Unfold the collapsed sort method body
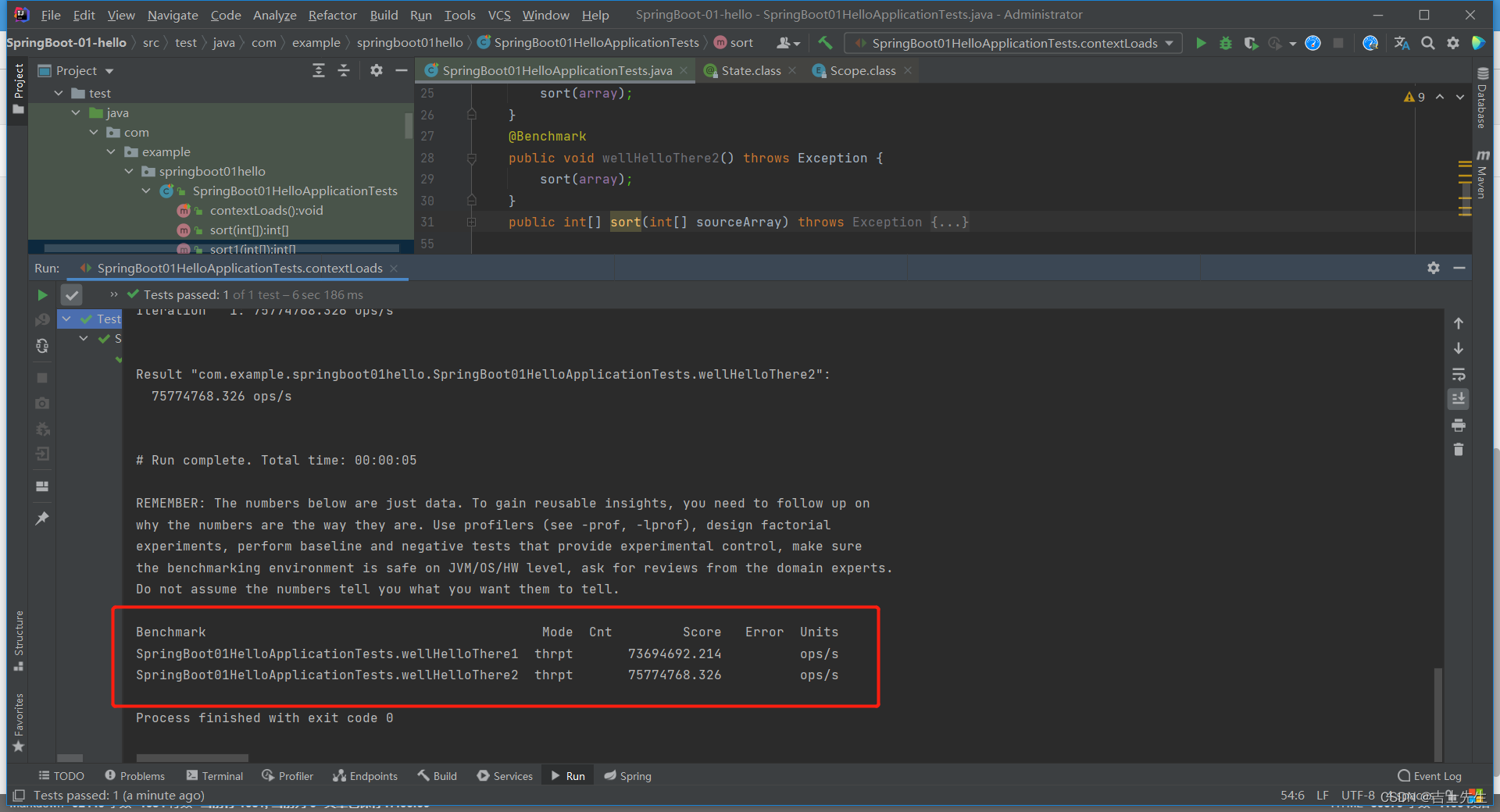 (471, 223)
